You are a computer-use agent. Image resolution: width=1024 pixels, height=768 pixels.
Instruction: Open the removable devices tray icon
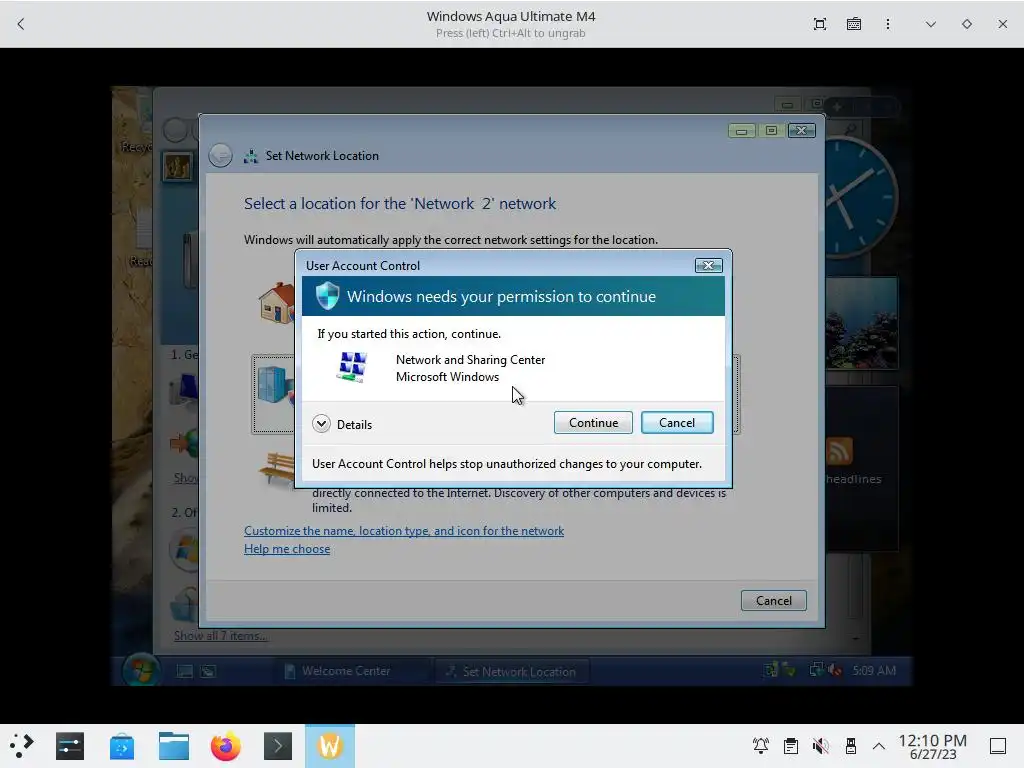[850, 746]
